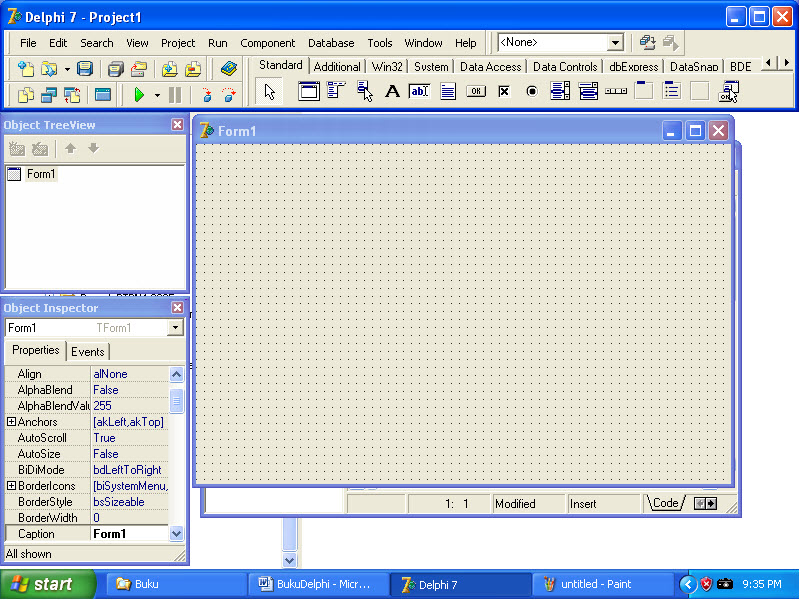
Task: Click the Pause icon to pause execution
Action: (x=175, y=94)
